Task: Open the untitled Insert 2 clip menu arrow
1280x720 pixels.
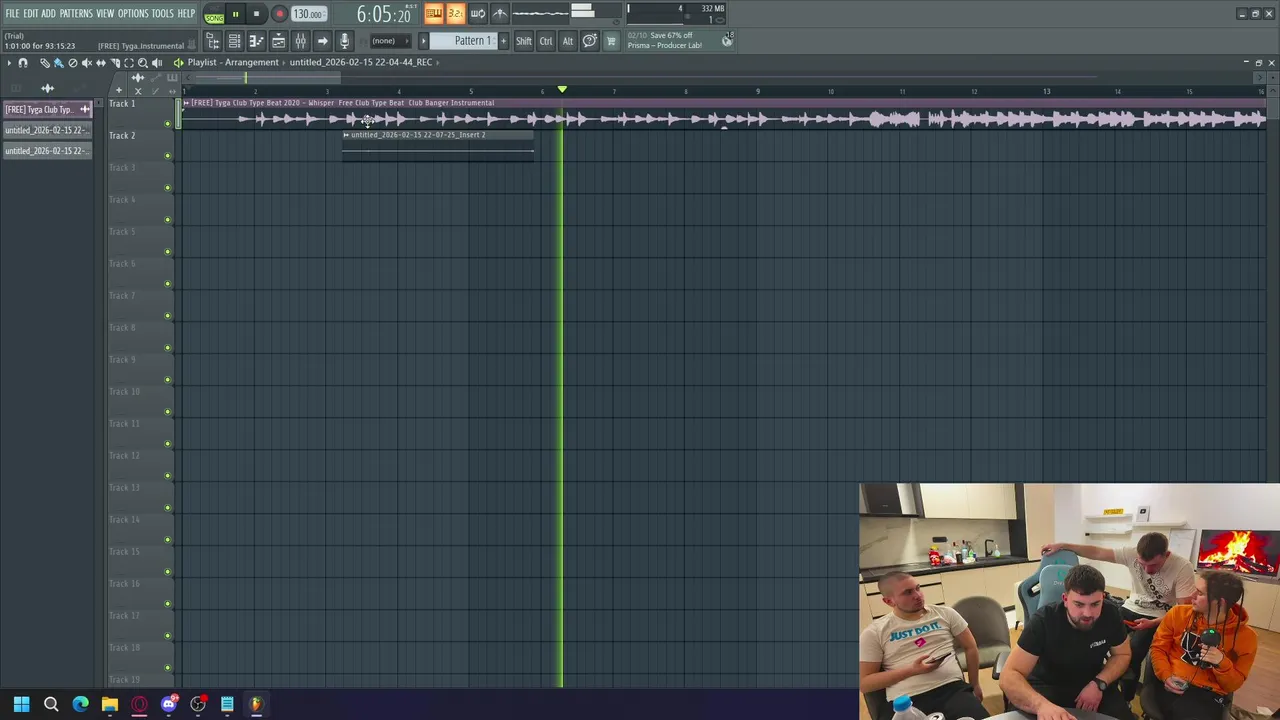Action: click(x=346, y=135)
